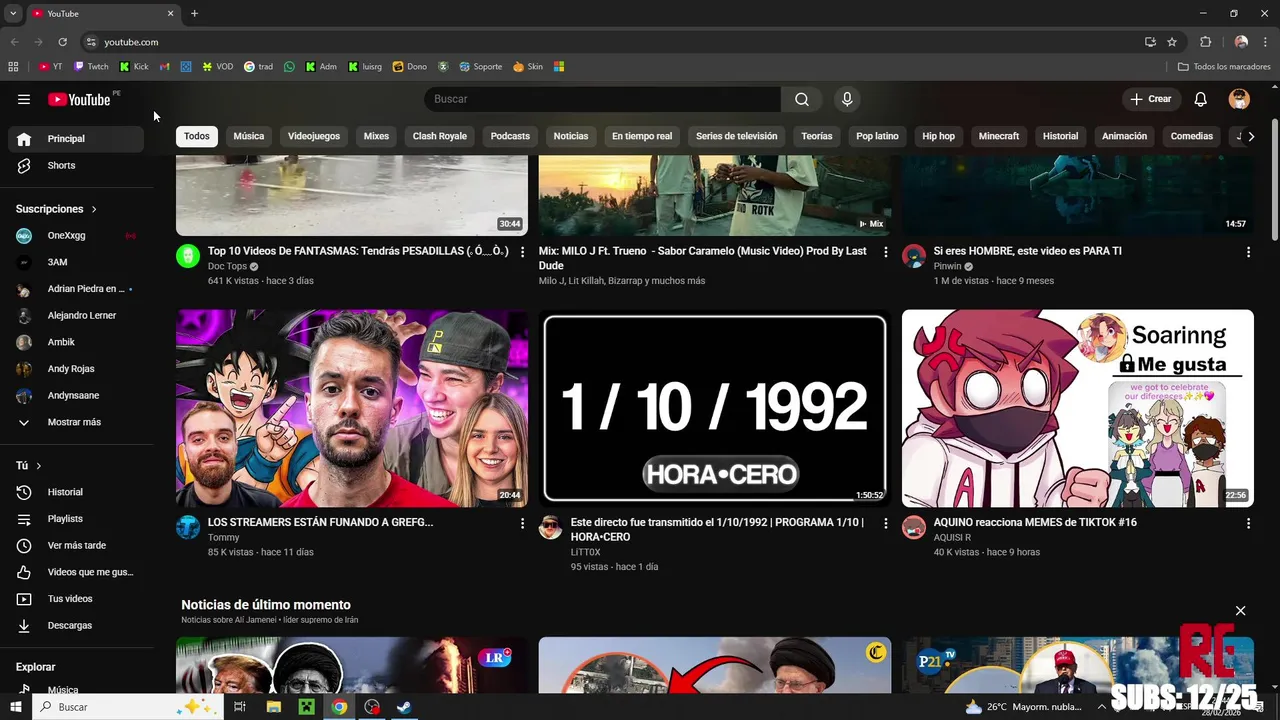Expand Mostrar más subscriptions

[x=76, y=422]
